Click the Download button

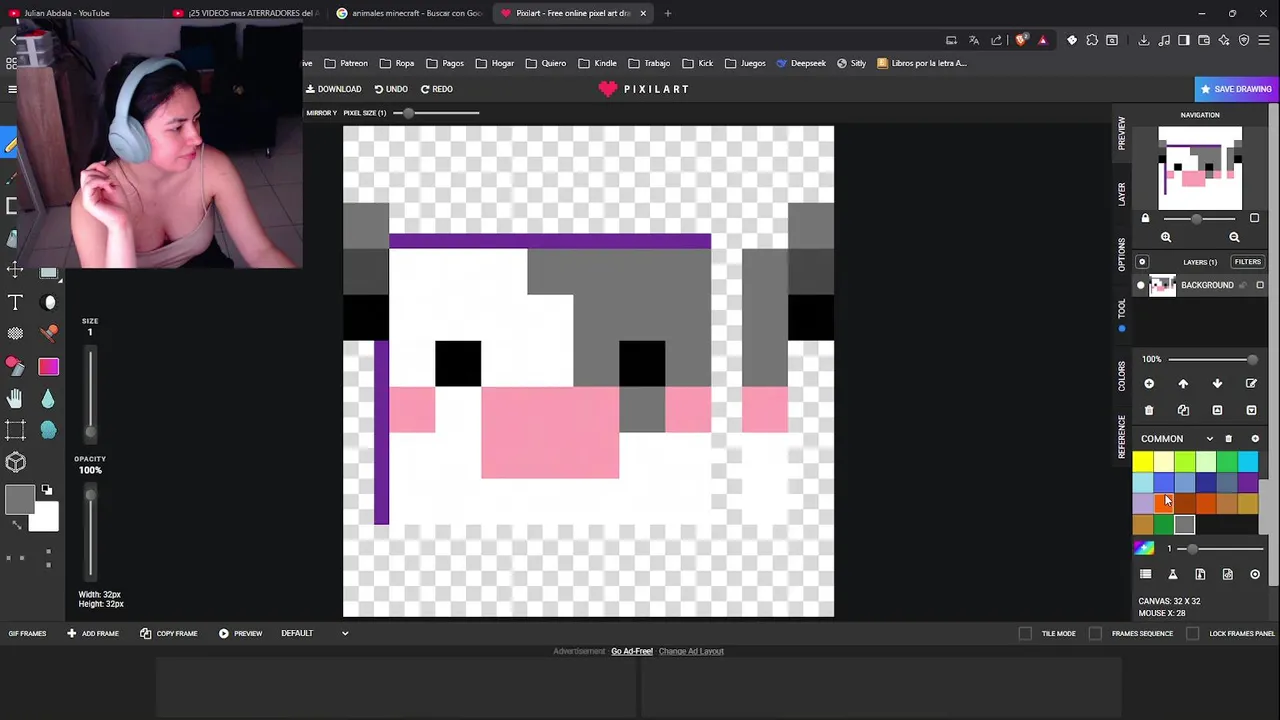coord(334,89)
